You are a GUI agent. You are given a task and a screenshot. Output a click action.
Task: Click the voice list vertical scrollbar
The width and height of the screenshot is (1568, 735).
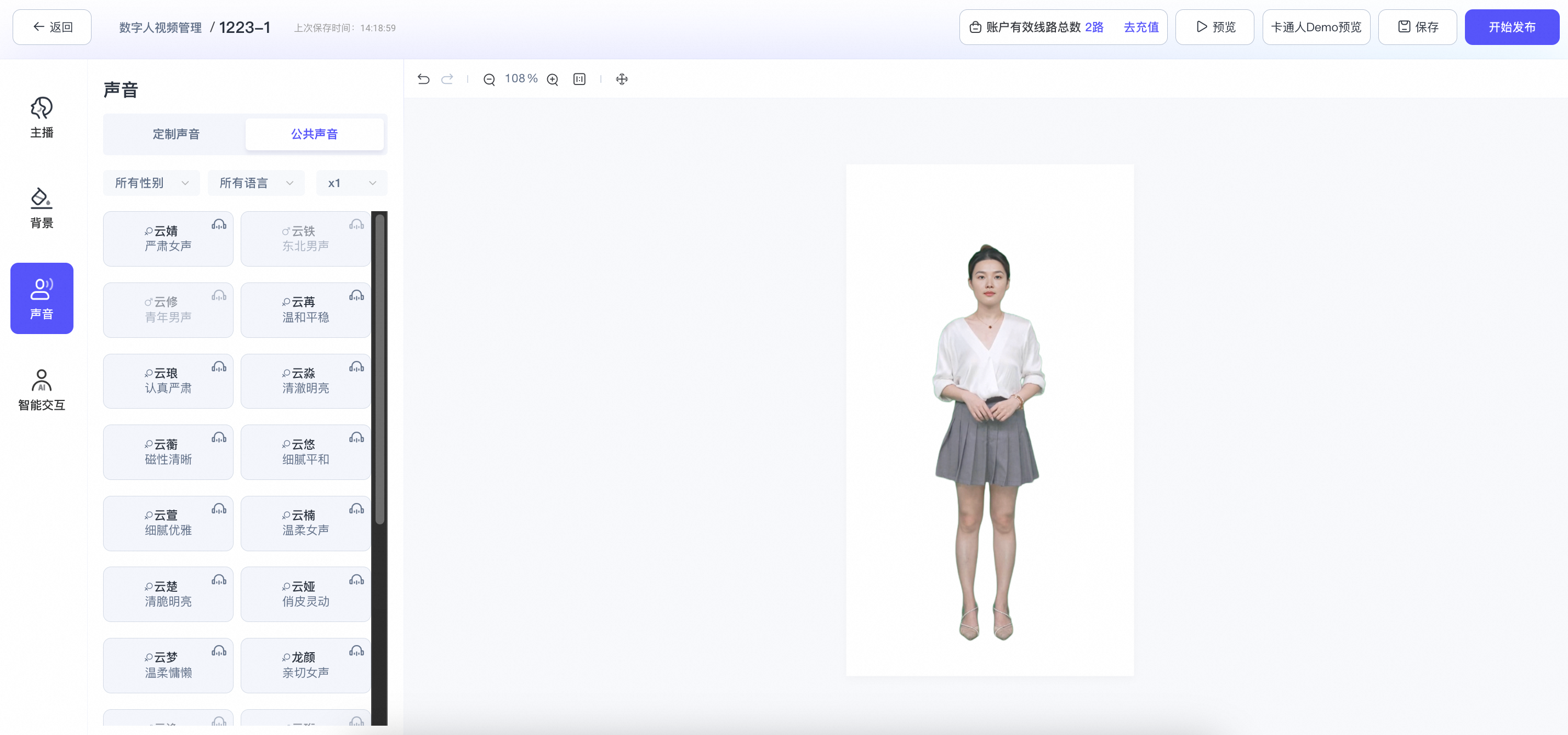380,370
